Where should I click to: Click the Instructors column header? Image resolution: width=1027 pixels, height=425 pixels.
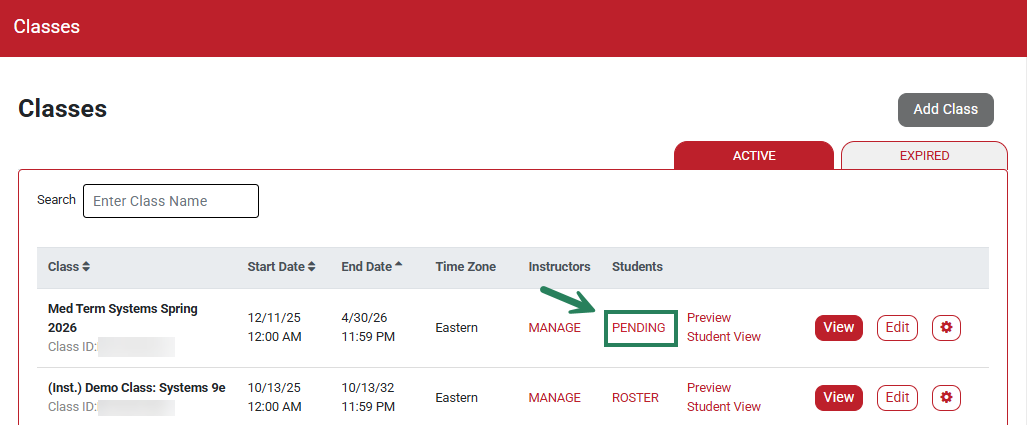coord(559,267)
